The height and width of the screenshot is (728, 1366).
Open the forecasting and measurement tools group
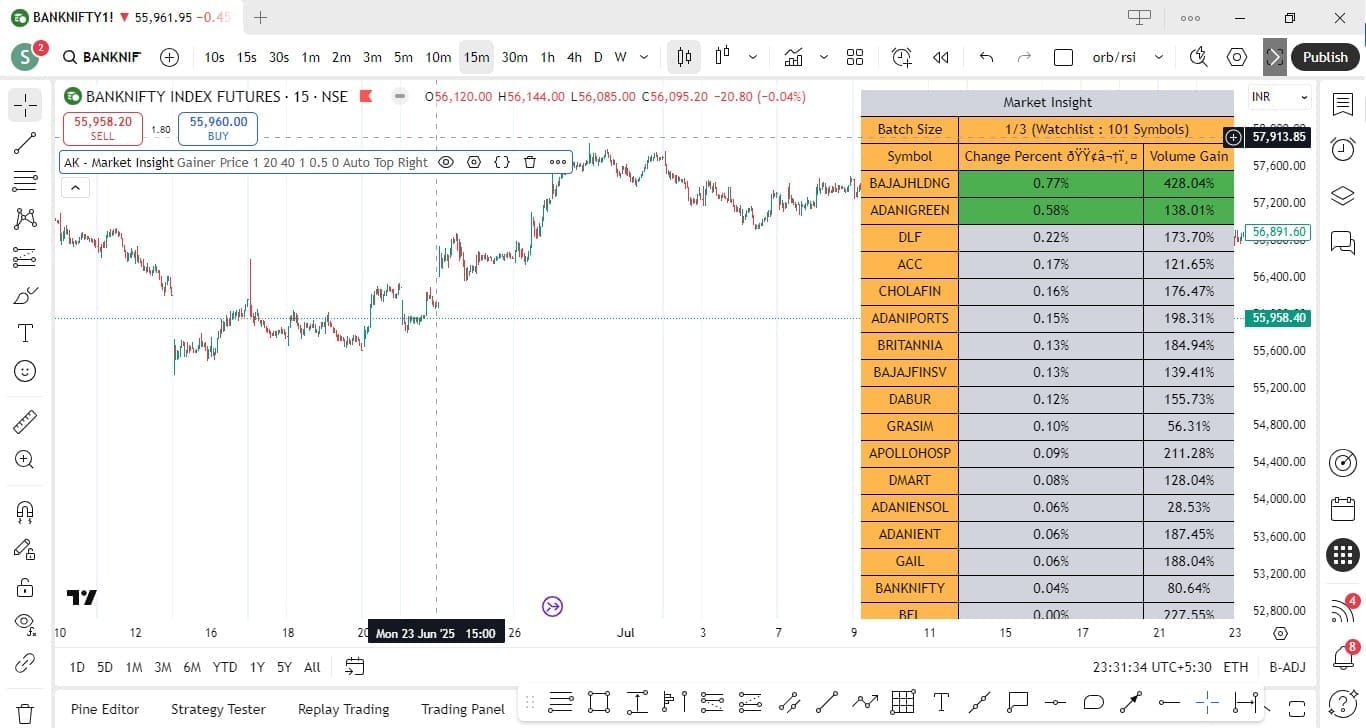25,257
